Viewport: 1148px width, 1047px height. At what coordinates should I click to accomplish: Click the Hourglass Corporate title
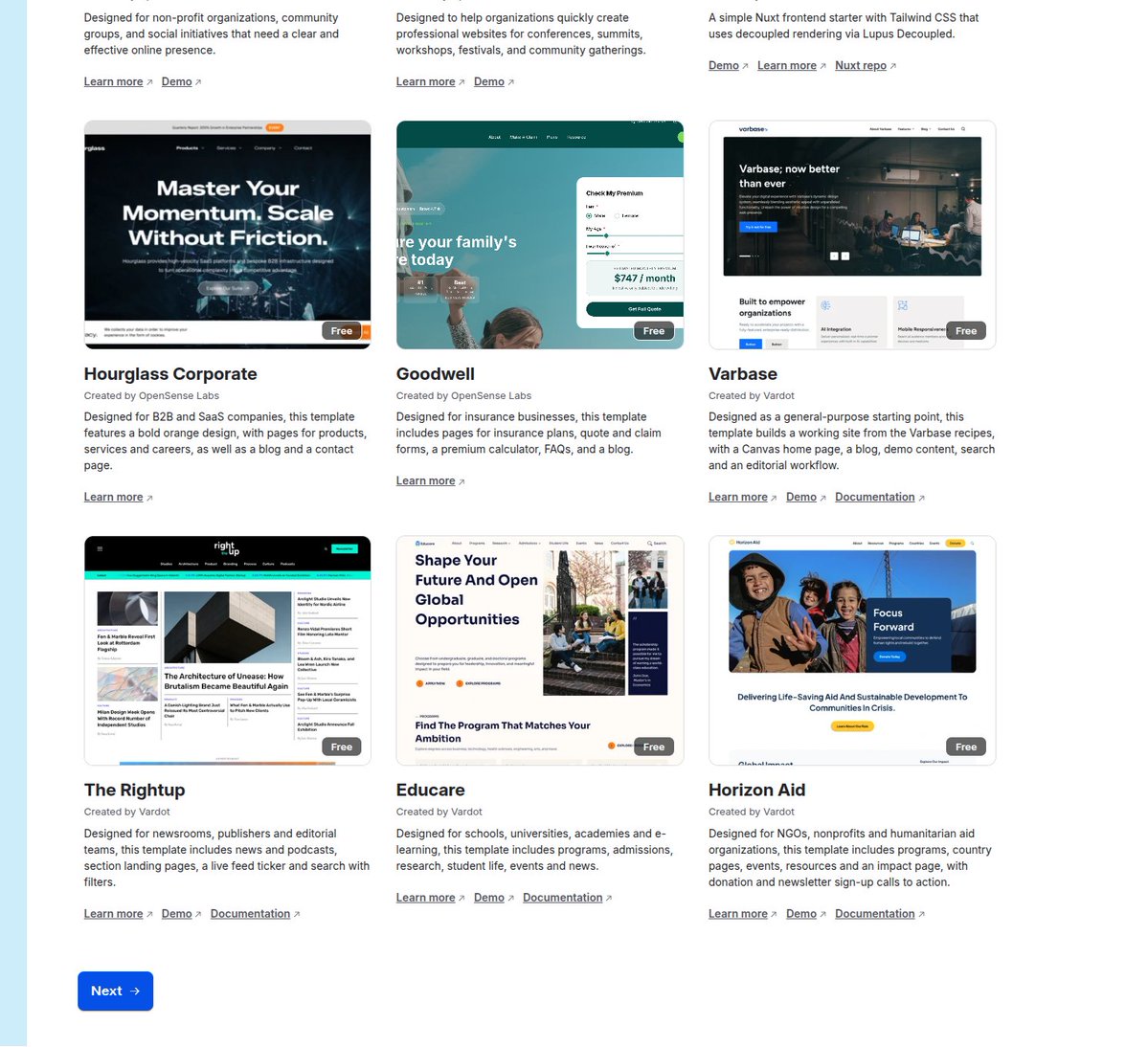[x=170, y=374]
